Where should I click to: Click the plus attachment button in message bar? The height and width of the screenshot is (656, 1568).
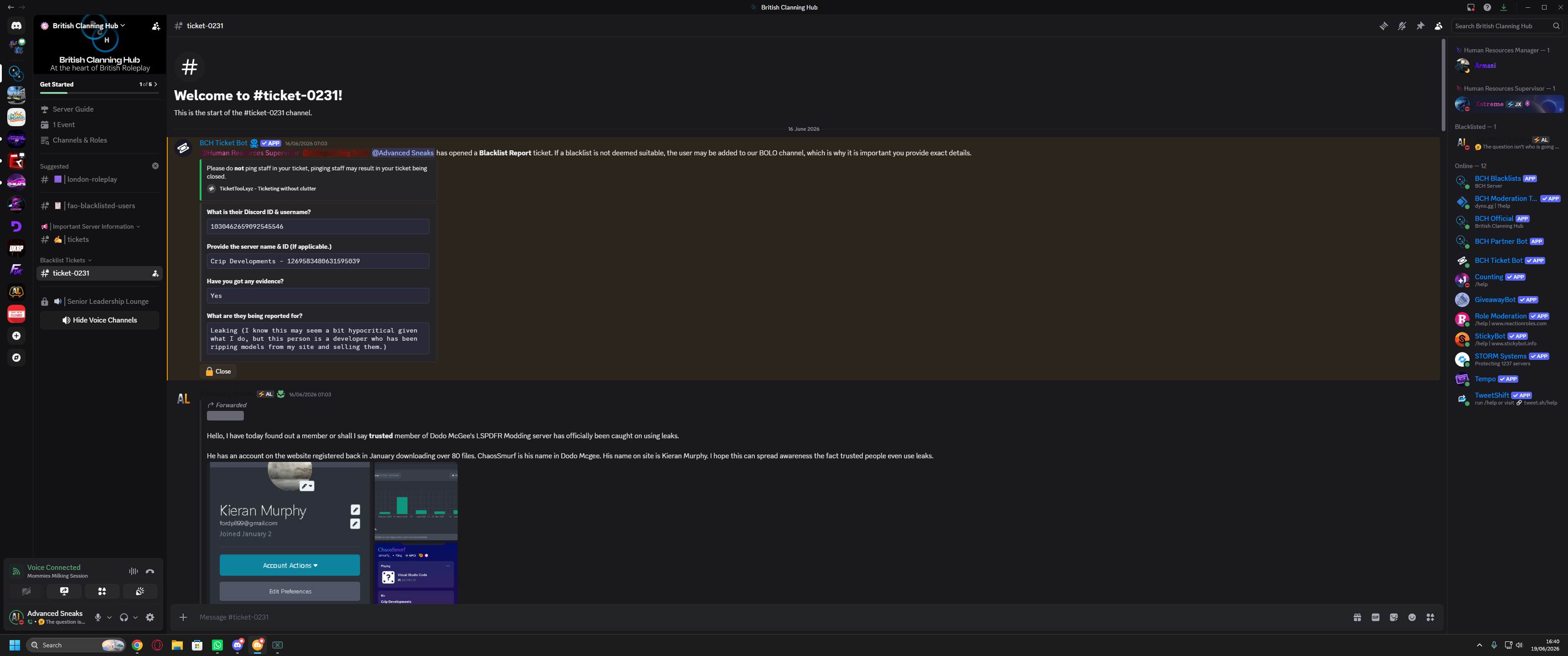click(x=183, y=618)
